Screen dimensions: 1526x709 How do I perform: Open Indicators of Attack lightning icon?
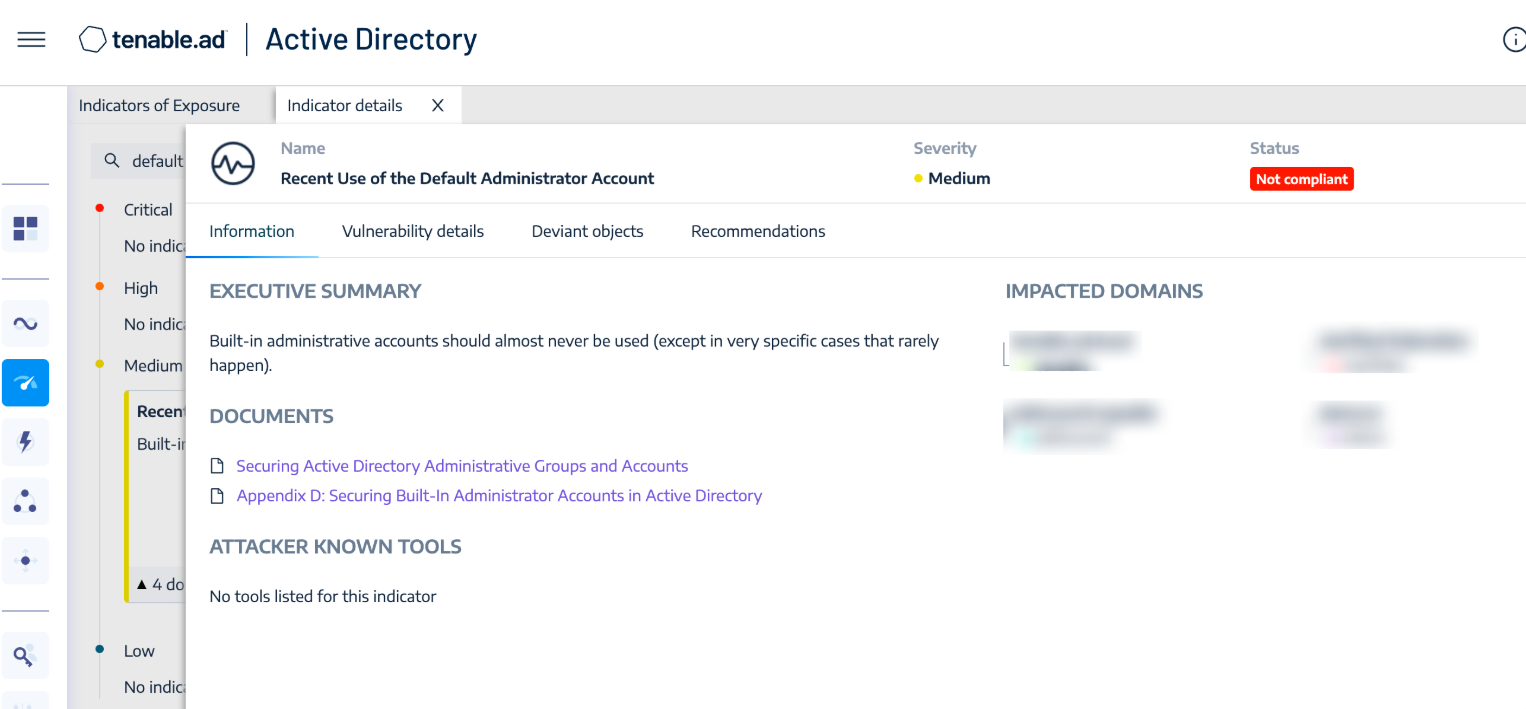pos(25,442)
